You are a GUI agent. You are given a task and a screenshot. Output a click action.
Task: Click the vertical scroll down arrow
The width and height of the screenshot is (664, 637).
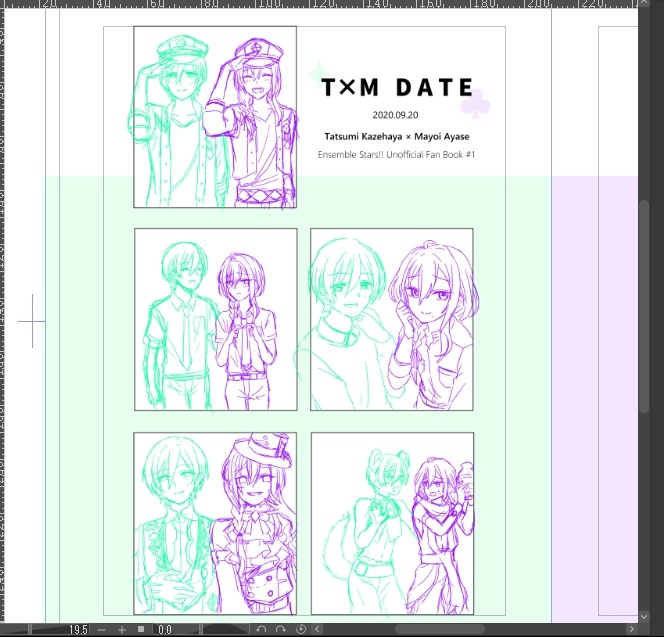tap(644, 617)
